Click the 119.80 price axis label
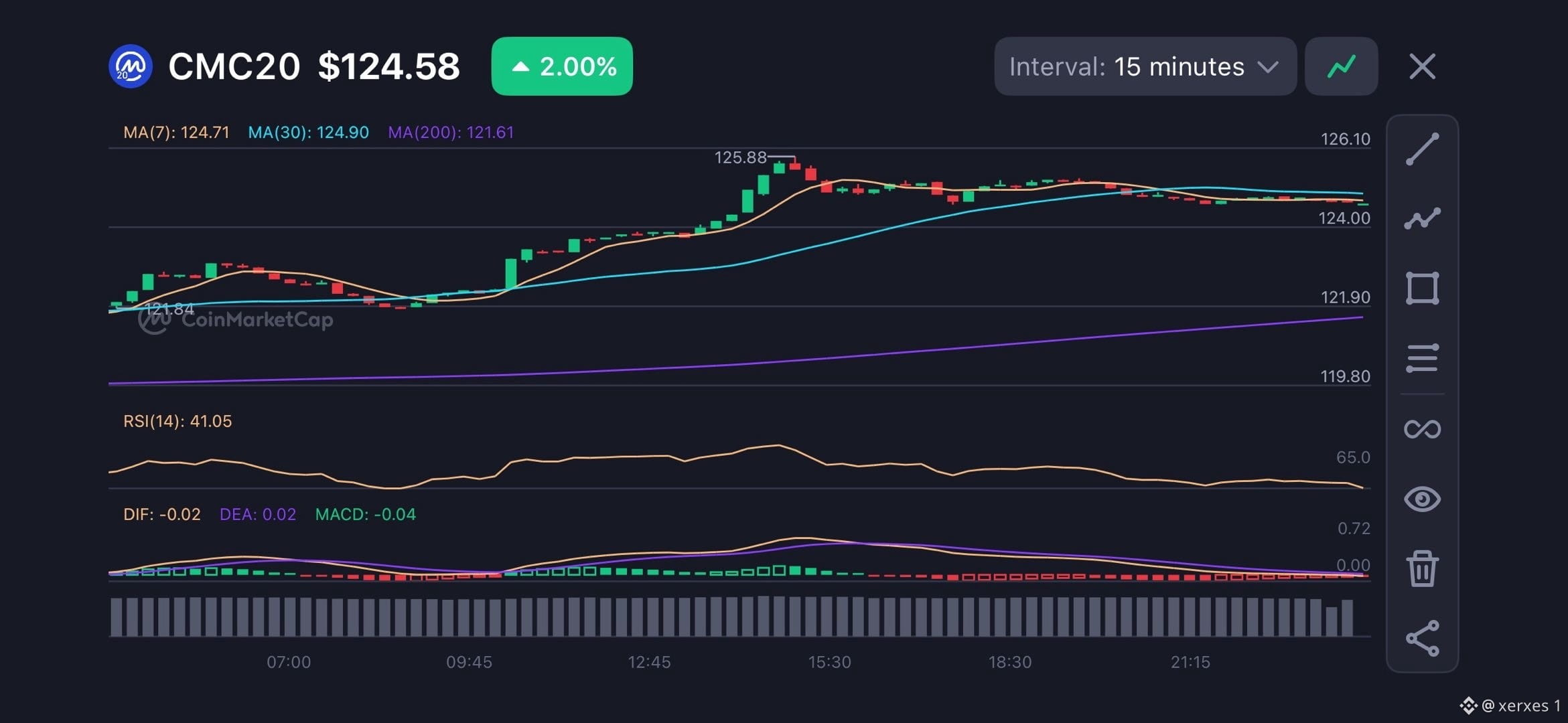 1345,376
